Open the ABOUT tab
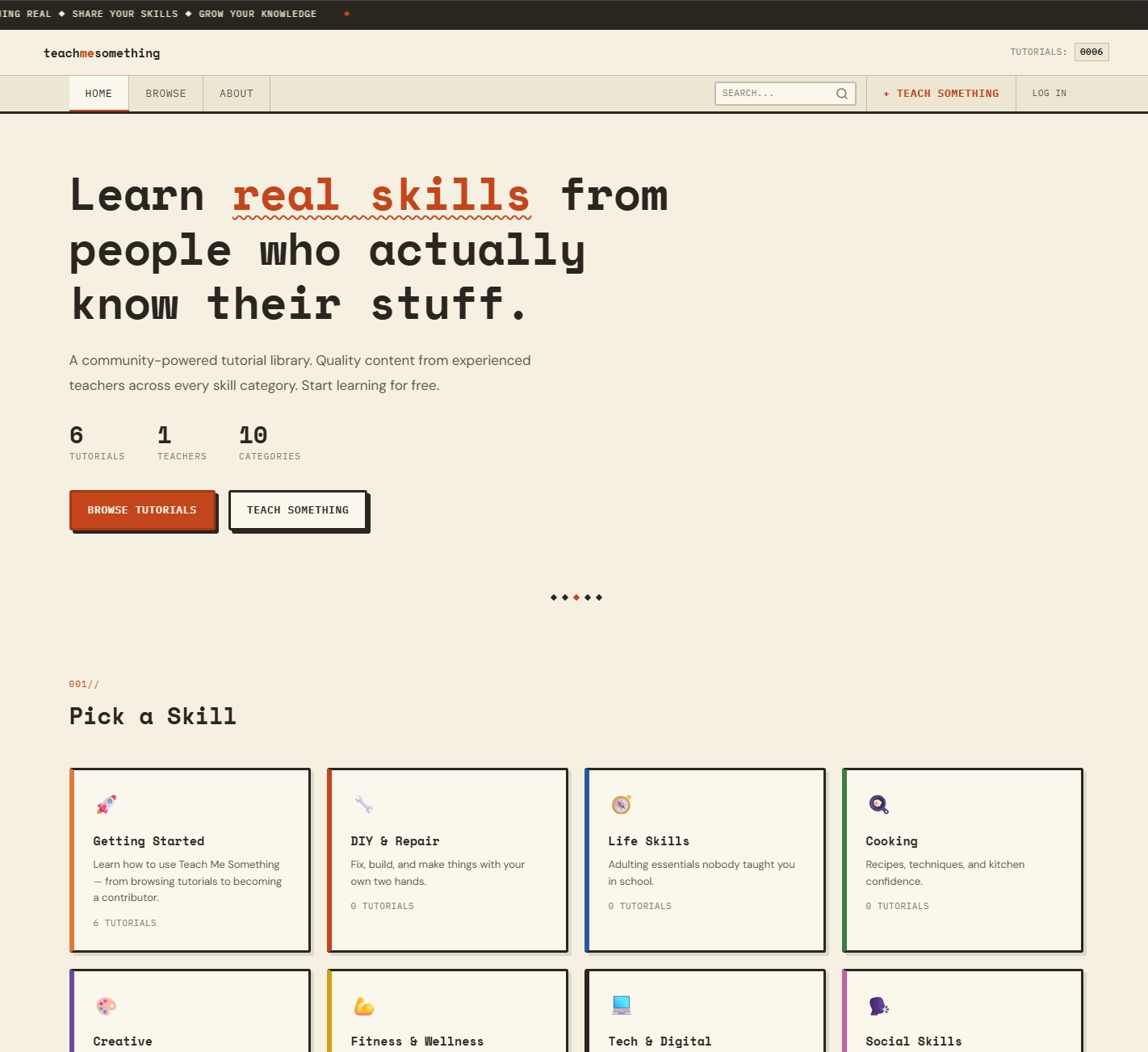Viewport: 1148px width, 1052px height. (x=236, y=93)
